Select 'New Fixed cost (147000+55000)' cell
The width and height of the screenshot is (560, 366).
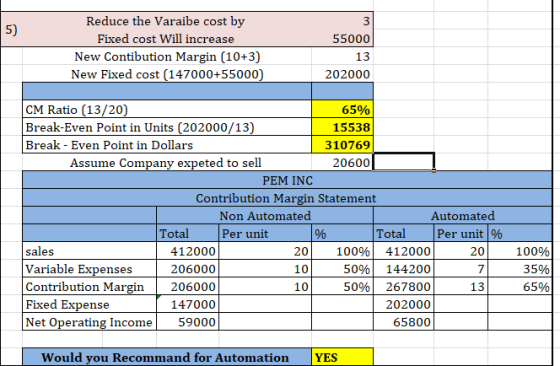pyautogui.click(x=167, y=74)
